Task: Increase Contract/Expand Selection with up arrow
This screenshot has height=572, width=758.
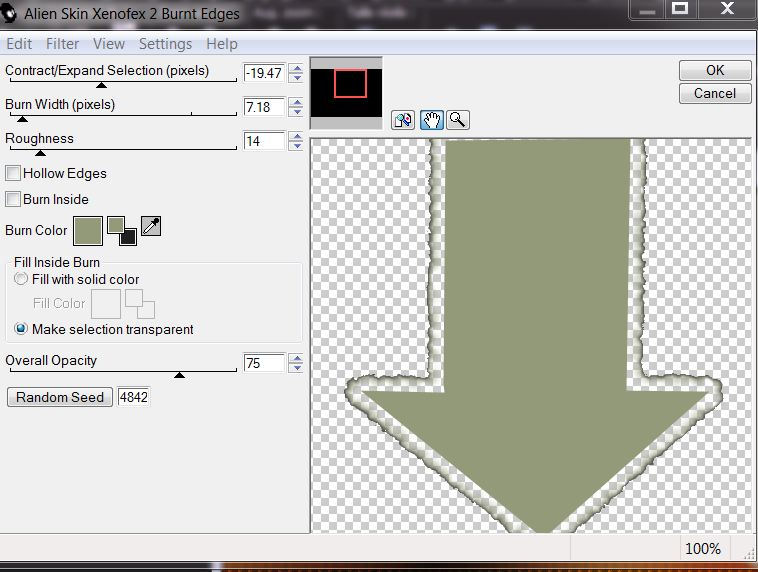Action: 296,68
